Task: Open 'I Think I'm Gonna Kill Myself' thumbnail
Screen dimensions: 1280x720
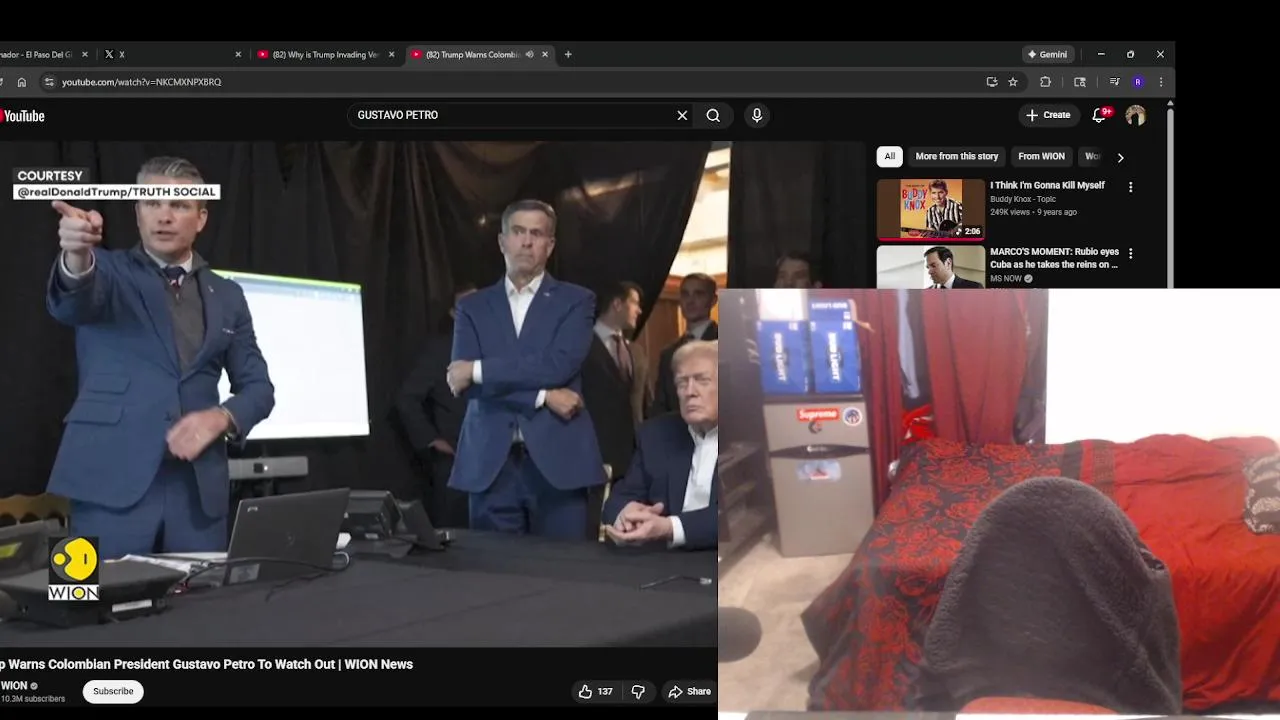Action: click(x=931, y=209)
